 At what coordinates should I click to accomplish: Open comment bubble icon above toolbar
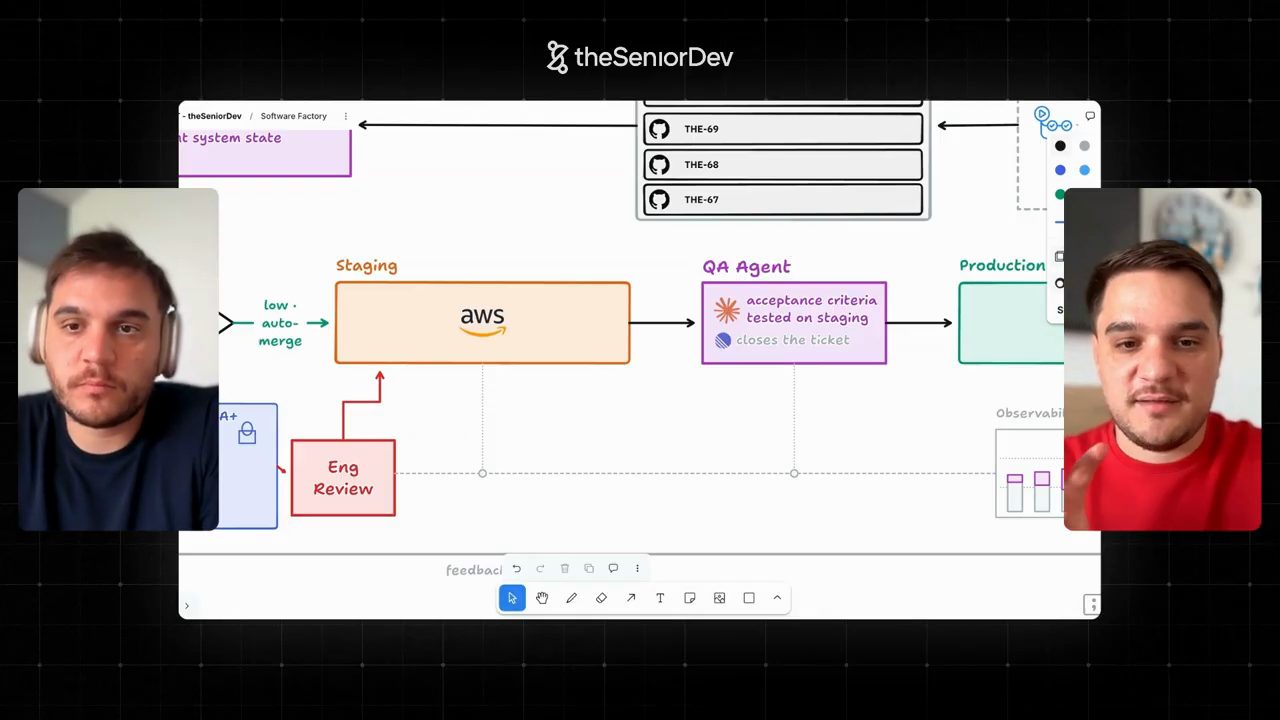[613, 568]
